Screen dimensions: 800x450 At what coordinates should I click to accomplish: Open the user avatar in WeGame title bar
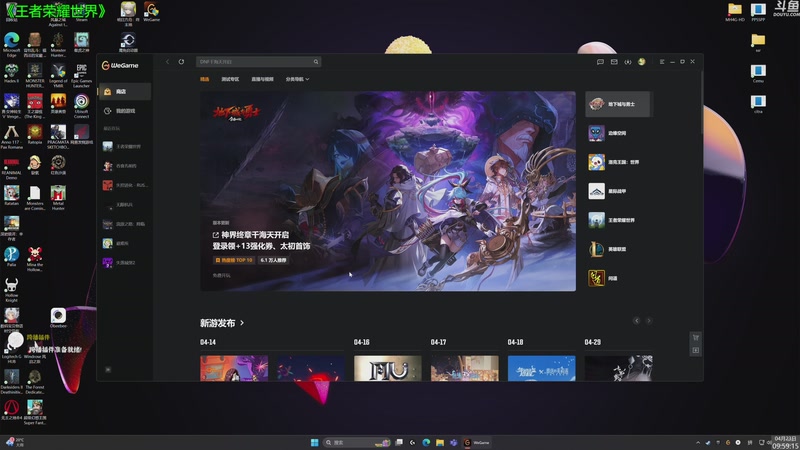click(x=641, y=62)
